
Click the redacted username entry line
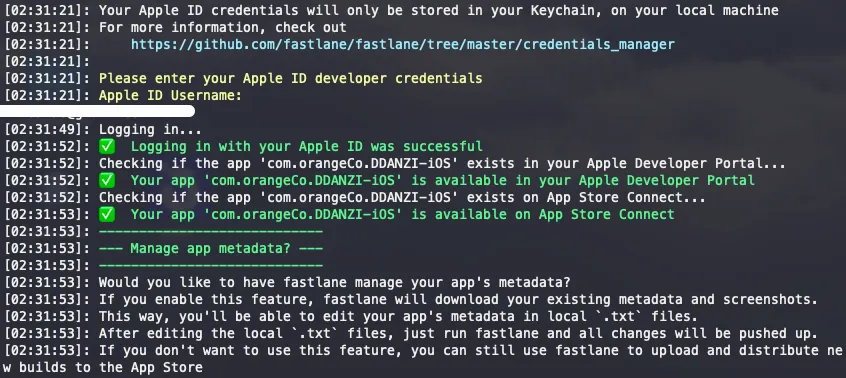click(97, 112)
